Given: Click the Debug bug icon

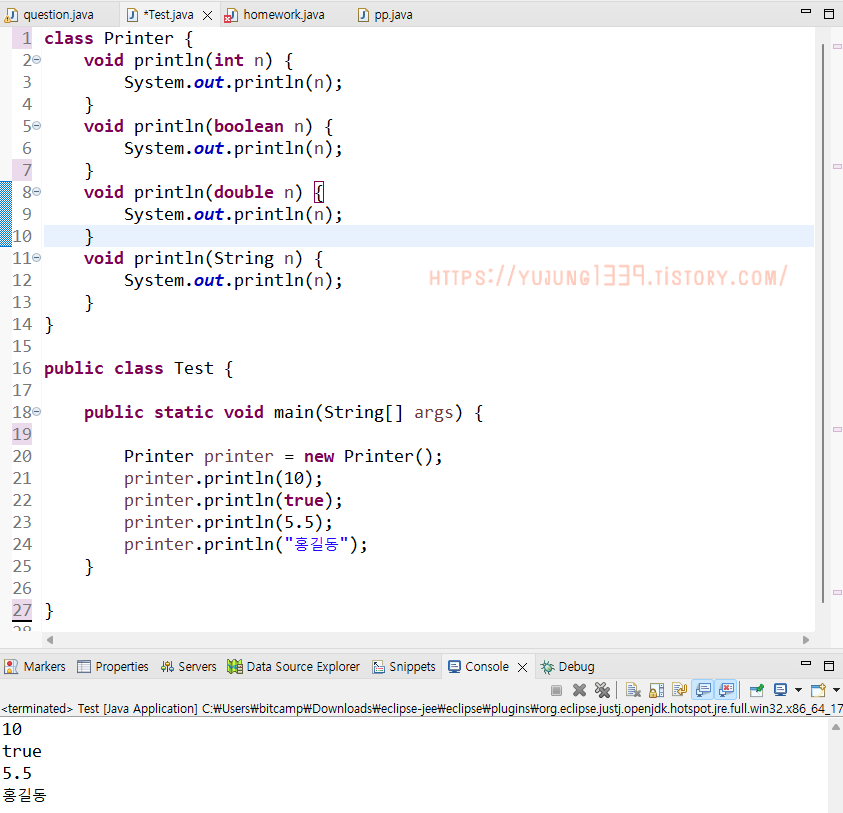Looking at the screenshot, I should click(547, 667).
